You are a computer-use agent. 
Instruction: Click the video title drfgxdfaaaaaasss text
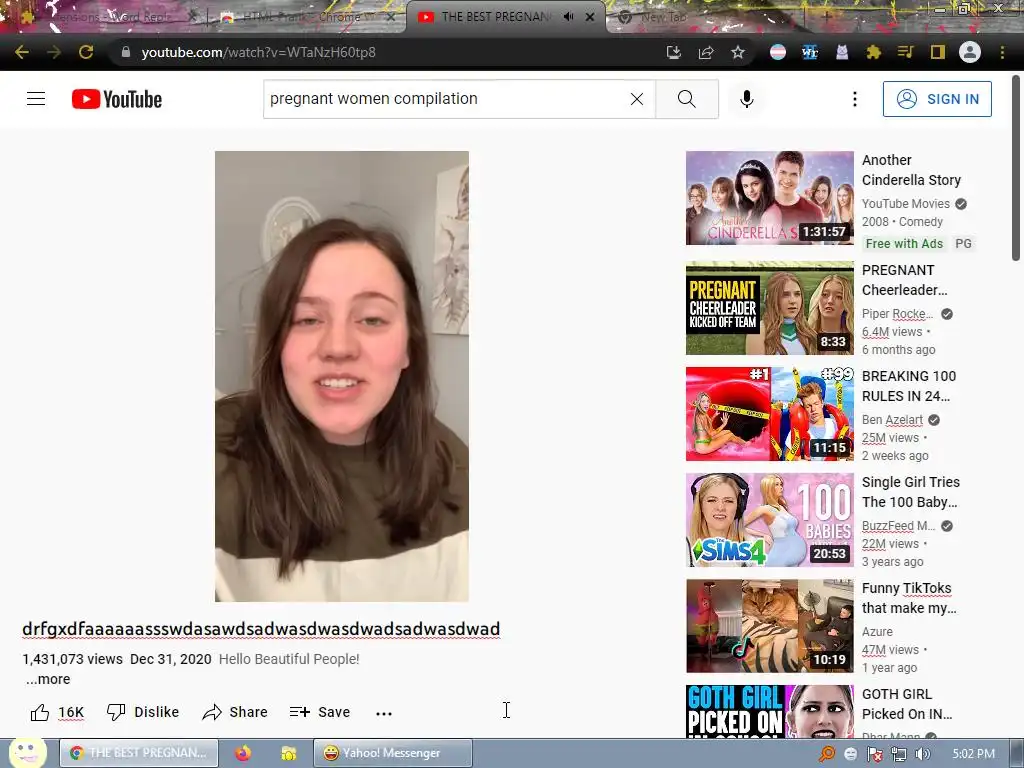(261, 629)
